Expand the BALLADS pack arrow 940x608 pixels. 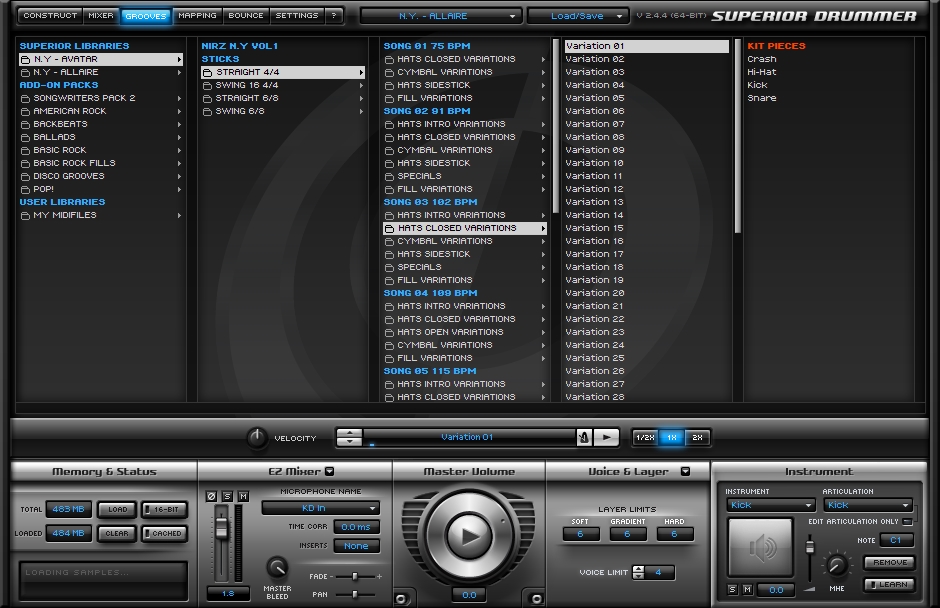[x=179, y=137]
